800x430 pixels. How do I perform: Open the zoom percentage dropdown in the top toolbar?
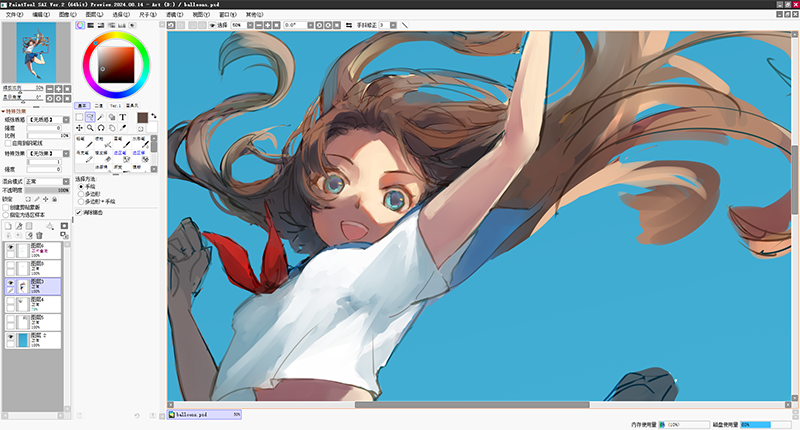point(250,25)
